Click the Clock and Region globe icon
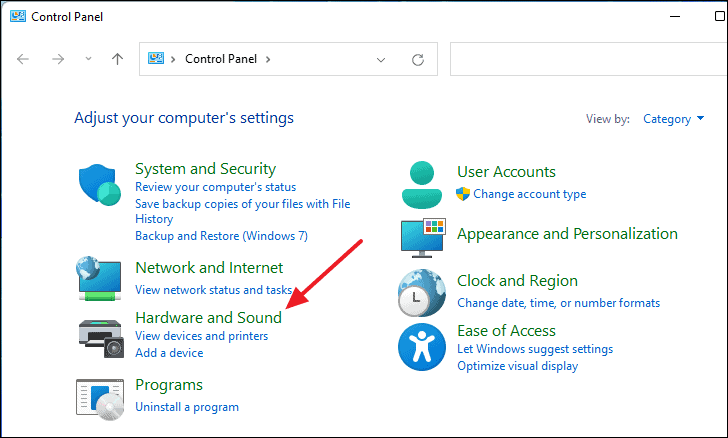The width and height of the screenshot is (728, 438). click(x=422, y=293)
